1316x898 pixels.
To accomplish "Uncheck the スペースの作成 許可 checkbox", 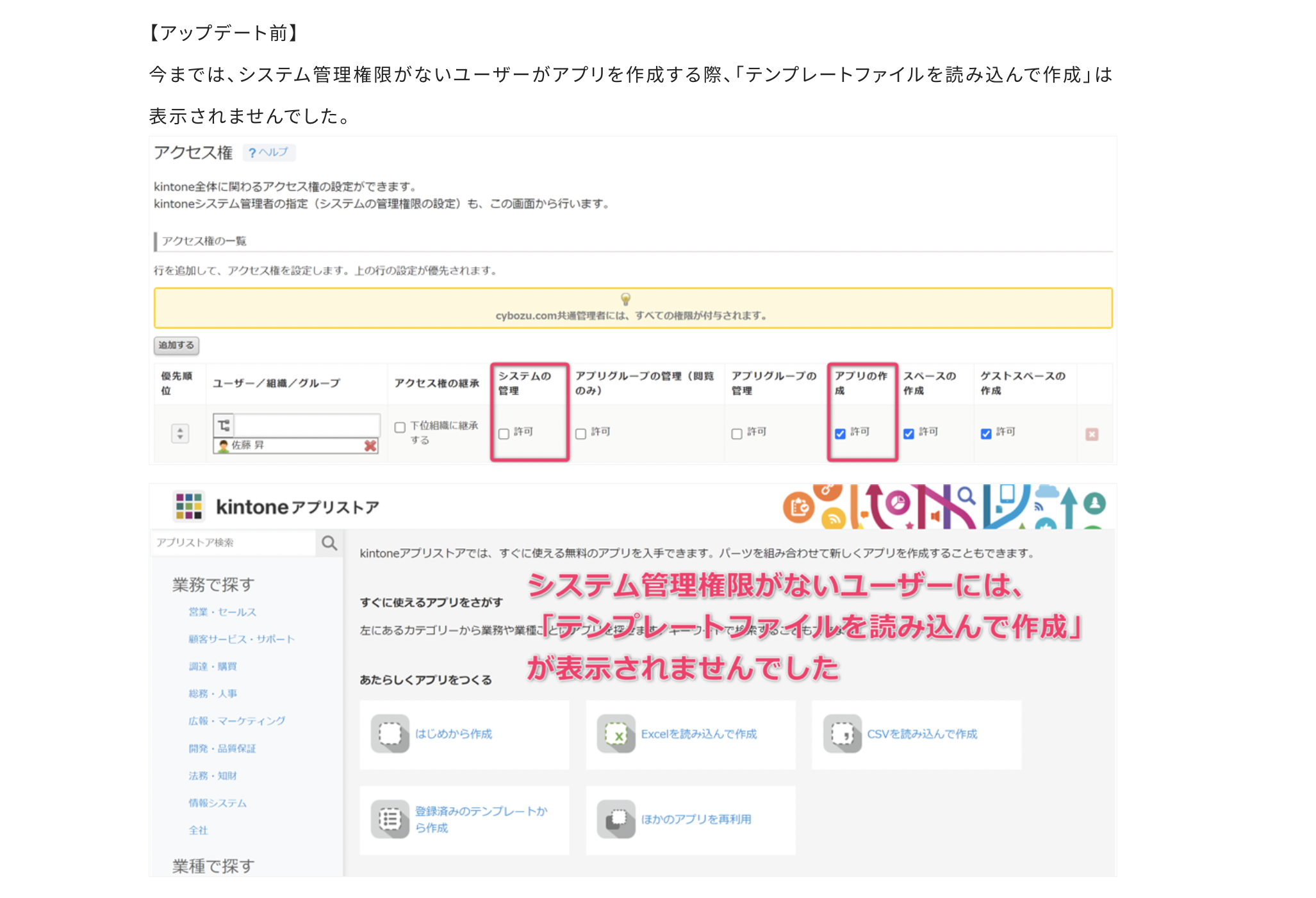I will (x=909, y=434).
